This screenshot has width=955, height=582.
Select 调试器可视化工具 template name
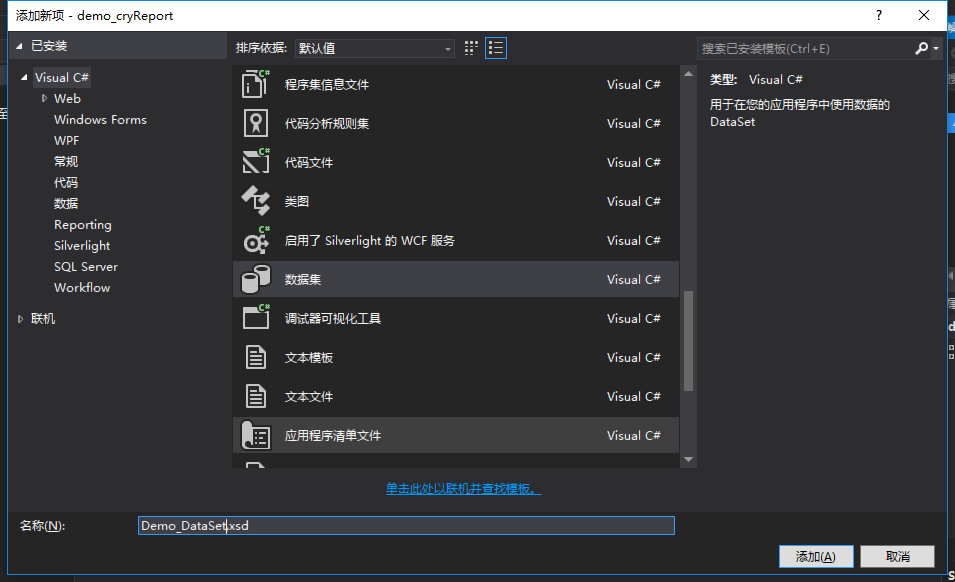click(333, 318)
